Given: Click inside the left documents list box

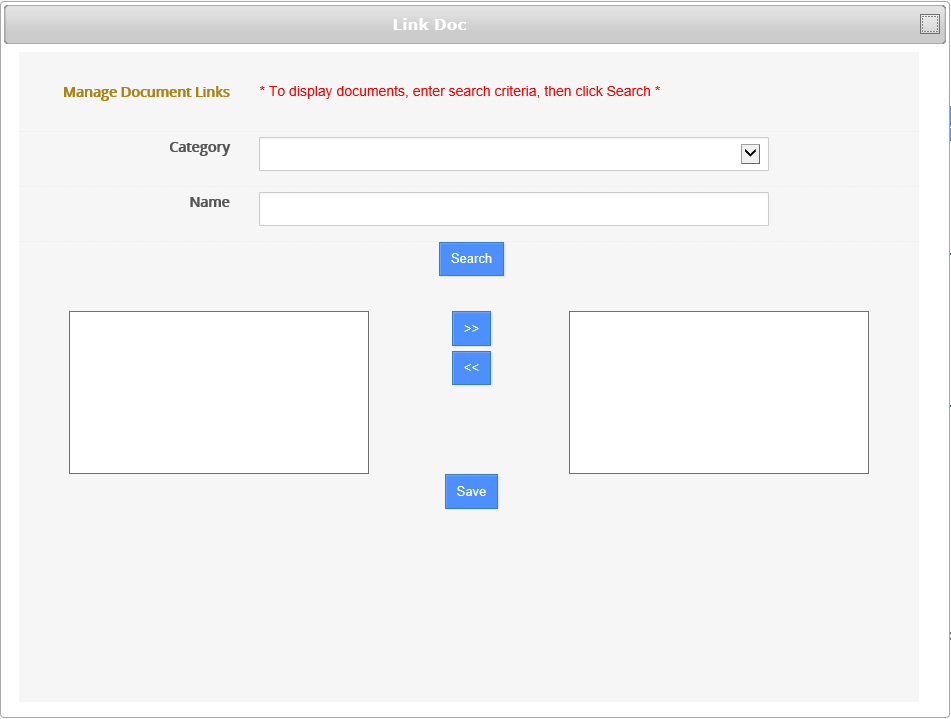Looking at the screenshot, I should (x=219, y=392).
